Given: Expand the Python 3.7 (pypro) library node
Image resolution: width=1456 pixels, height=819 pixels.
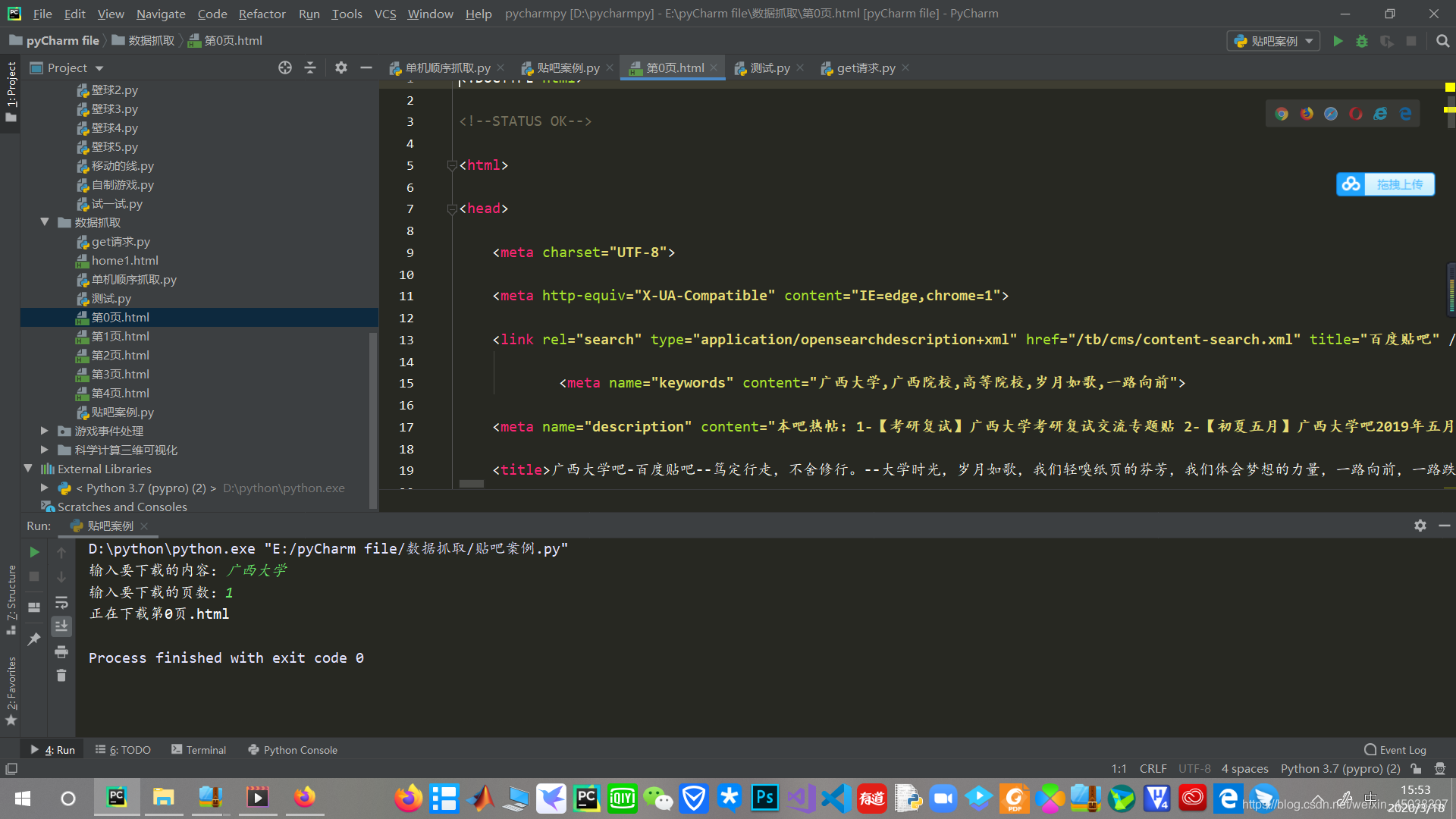Looking at the screenshot, I should [x=45, y=488].
